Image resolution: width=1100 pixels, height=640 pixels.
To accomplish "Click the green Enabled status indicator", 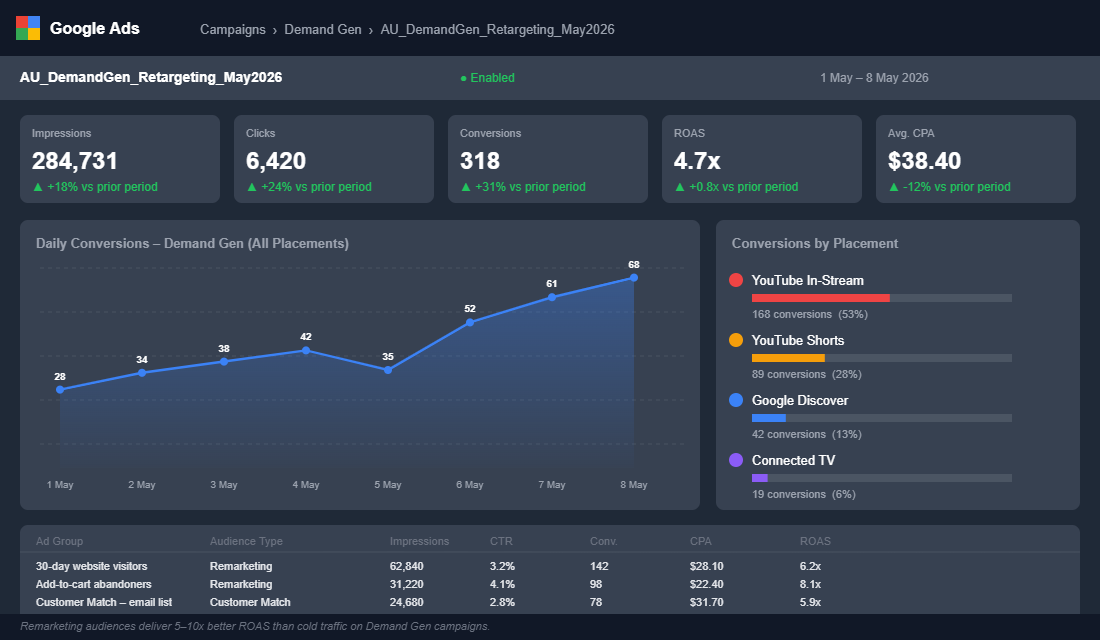I will 488,78.
